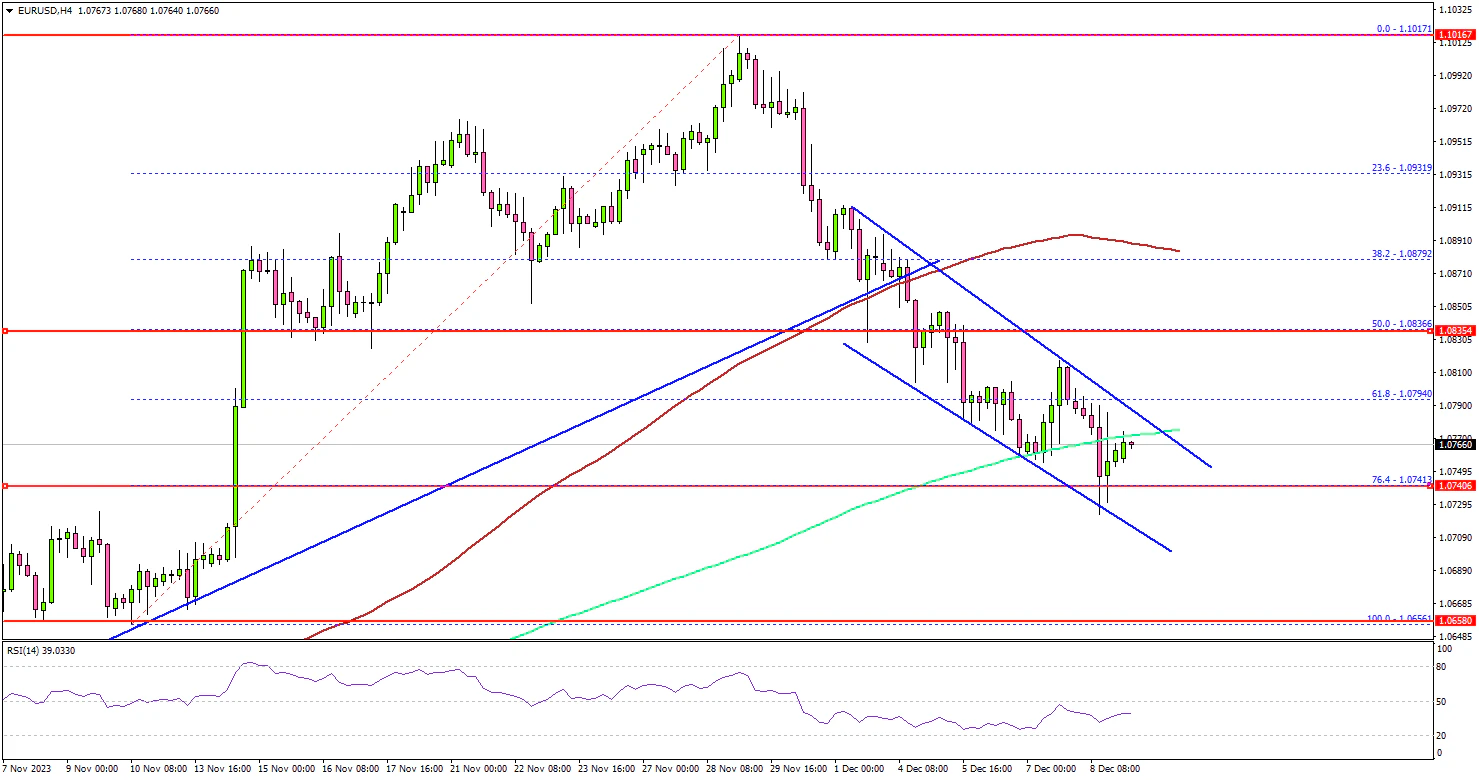Click the RSI 50 level scale mark
The height and width of the screenshot is (780, 1479).
tap(1441, 702)
